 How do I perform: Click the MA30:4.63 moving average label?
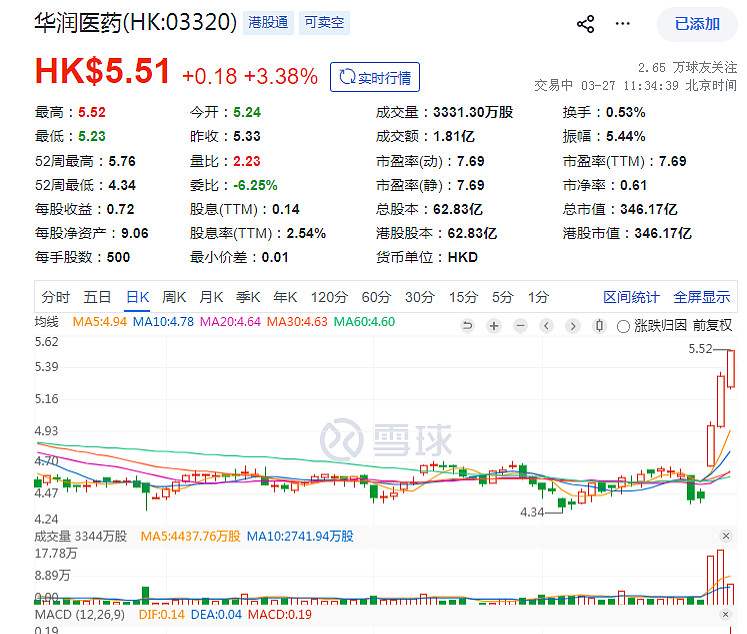coord(297,322)
